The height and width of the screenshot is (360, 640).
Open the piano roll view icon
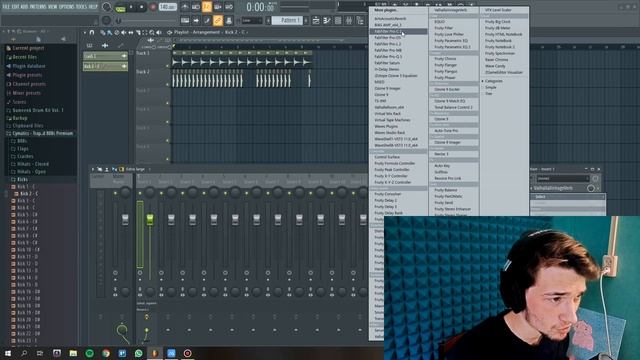point(327,20)
